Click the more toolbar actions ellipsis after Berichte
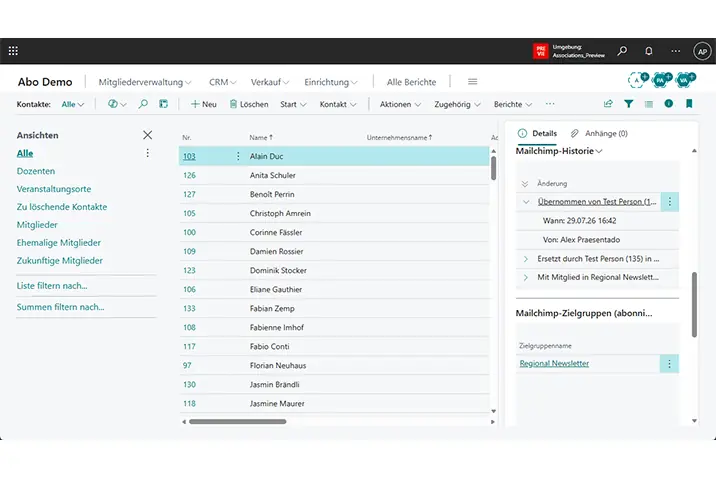 tap(550, 104)
